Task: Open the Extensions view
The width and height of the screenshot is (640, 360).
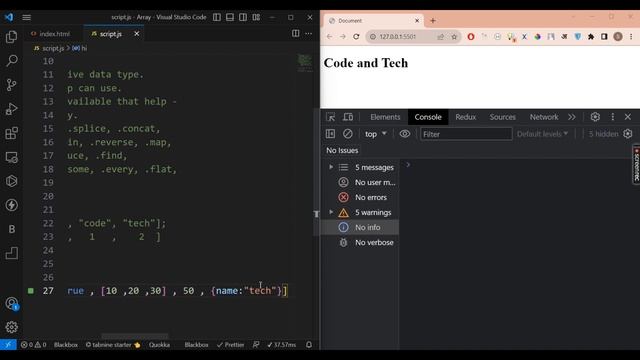Action: click(11, 133)
